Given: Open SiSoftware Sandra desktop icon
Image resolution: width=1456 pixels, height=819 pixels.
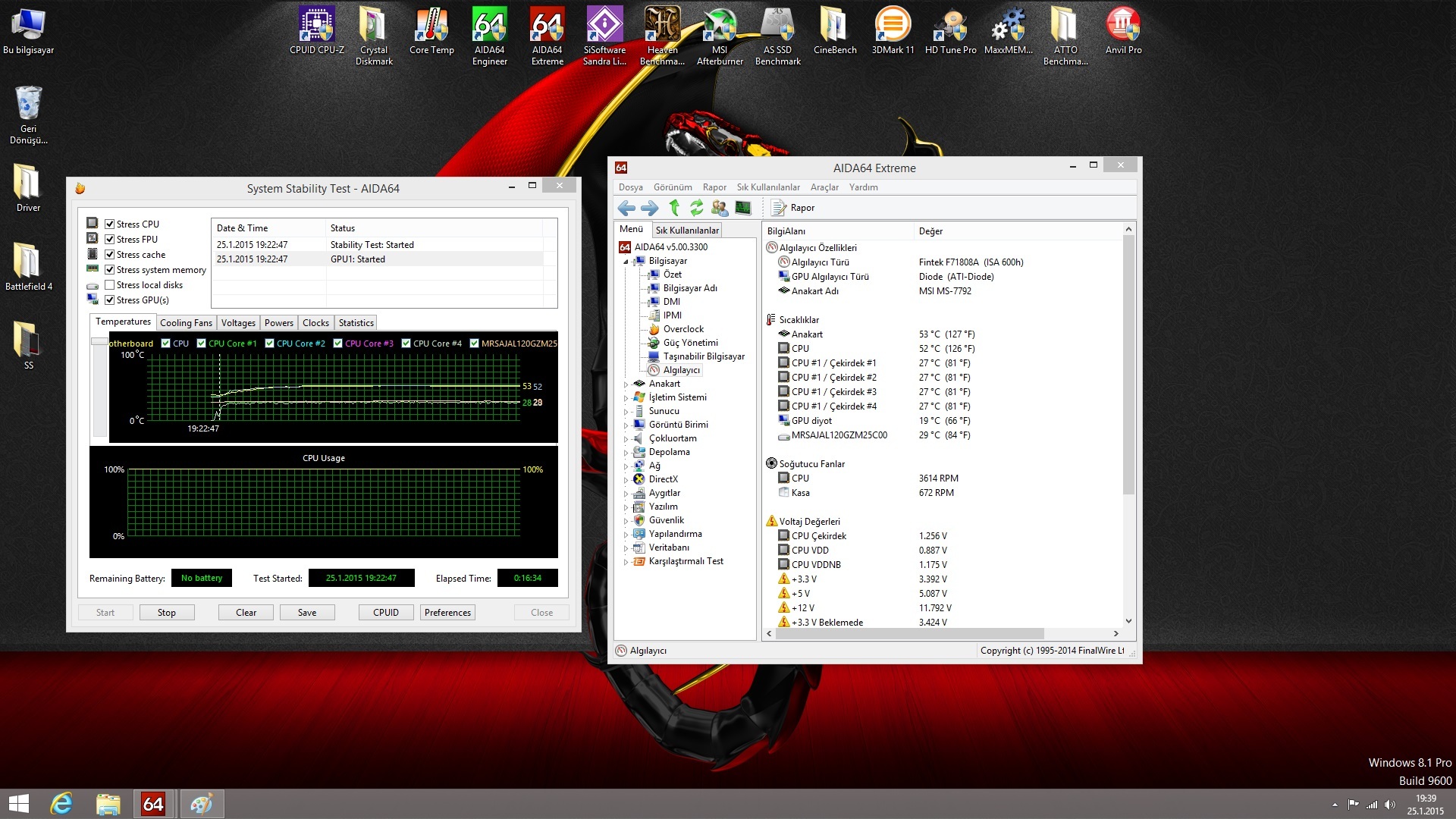Looking at the screenshot, I should click(604, 36).
